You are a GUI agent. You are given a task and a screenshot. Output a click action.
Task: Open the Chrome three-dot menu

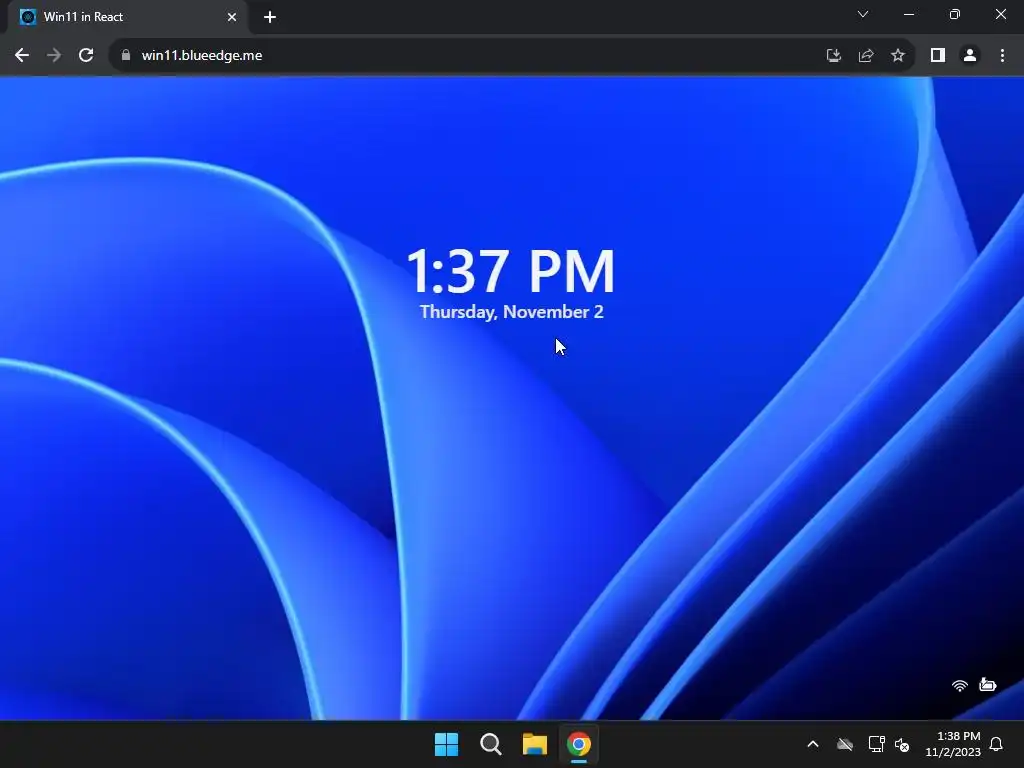point(1002,56)
